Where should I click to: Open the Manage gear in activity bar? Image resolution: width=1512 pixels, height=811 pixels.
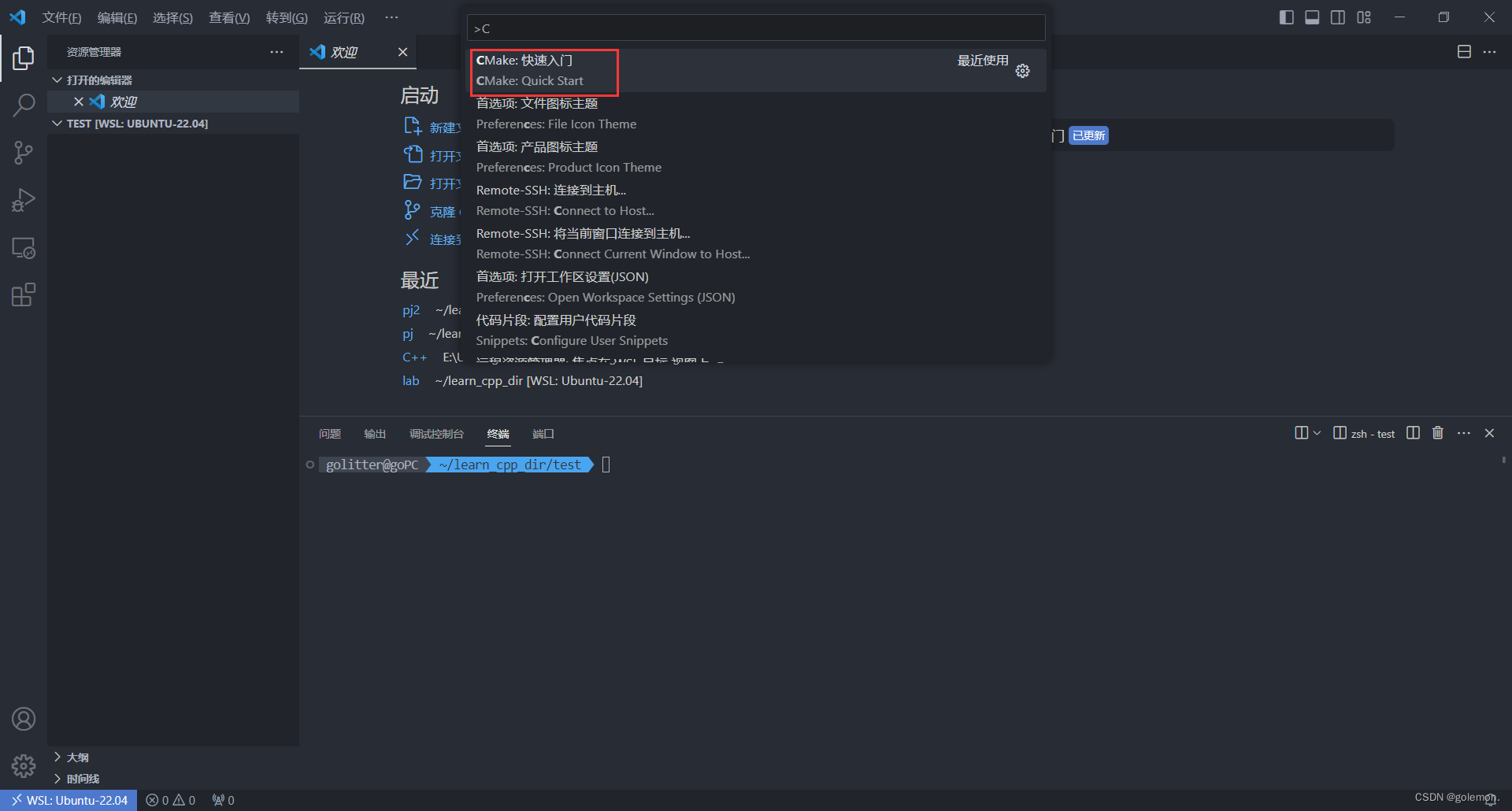[24, 765]
